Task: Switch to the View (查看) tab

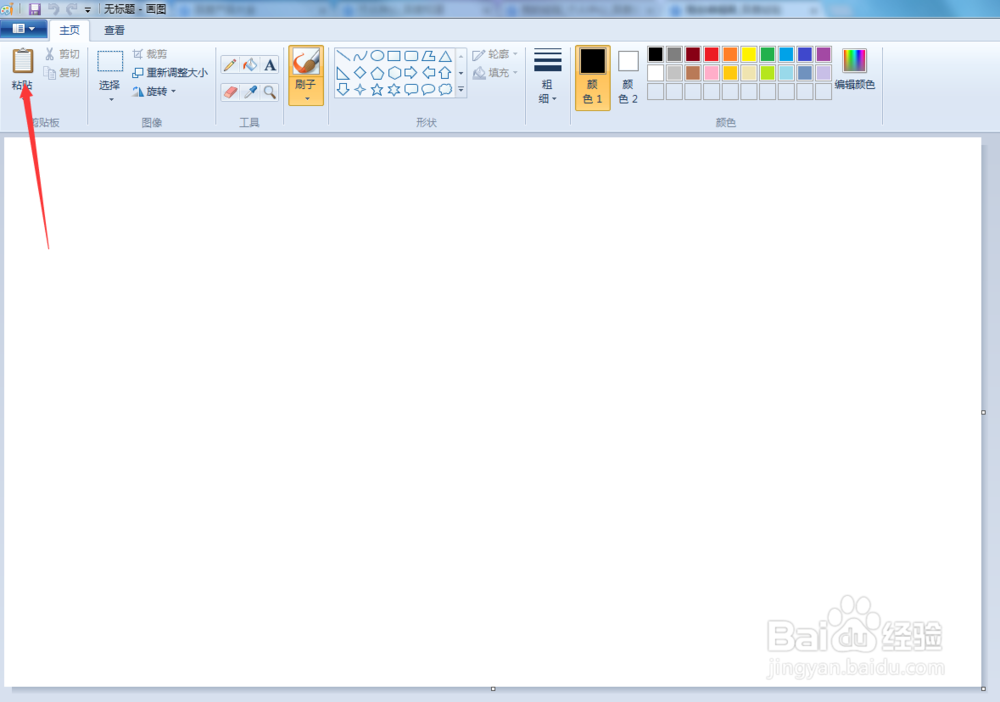Action: click(x=114, y=30)
